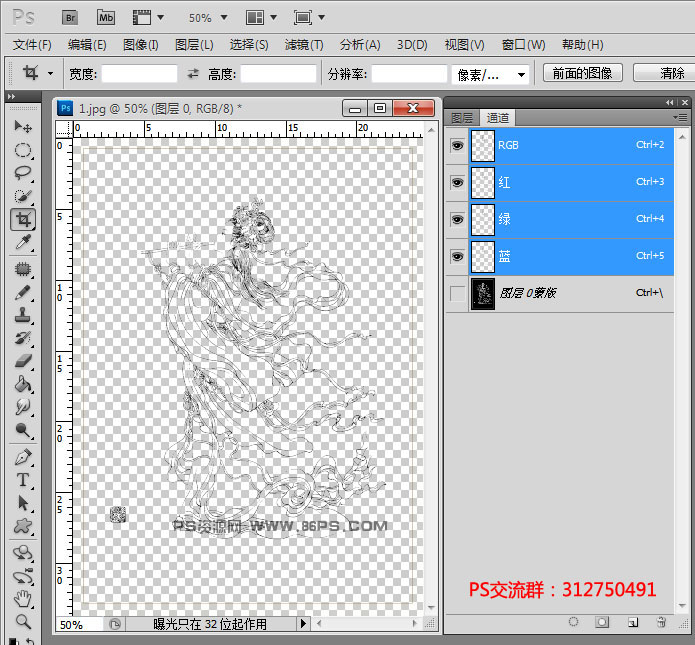
Task: Select the Eyedropper tool
Action: [23, 242]
